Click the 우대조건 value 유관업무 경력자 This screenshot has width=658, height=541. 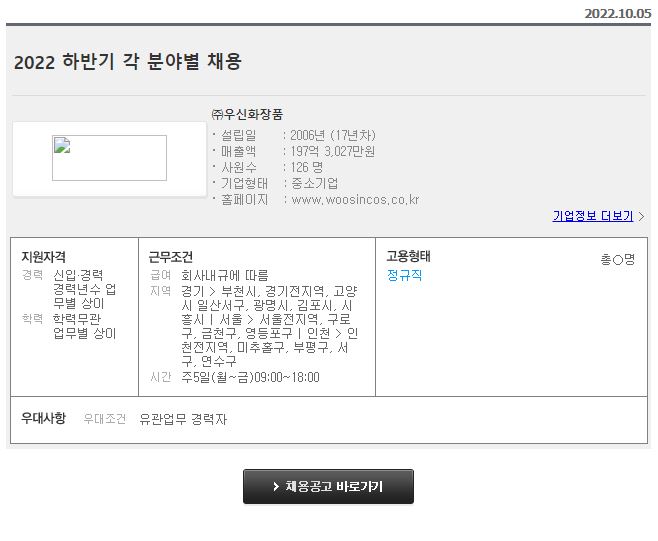point(183,419)
